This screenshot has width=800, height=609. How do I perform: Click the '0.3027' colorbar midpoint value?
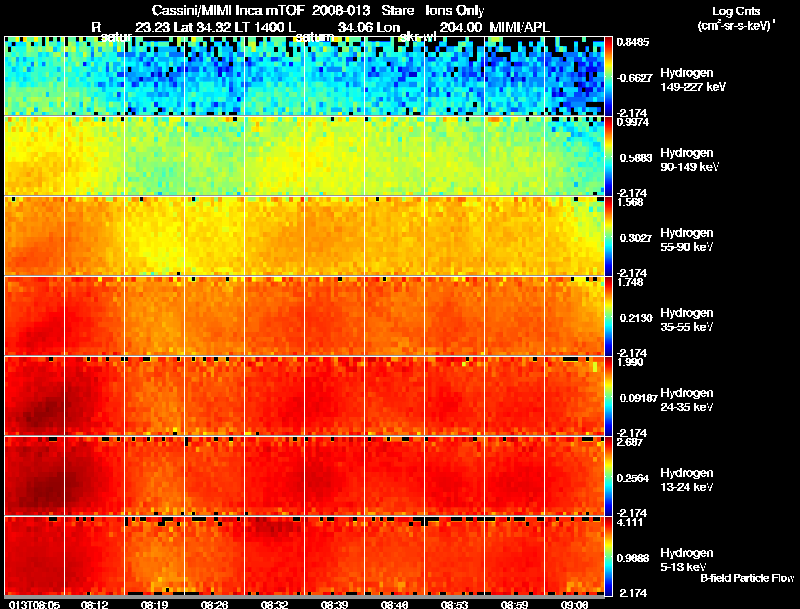coord(636,238)
